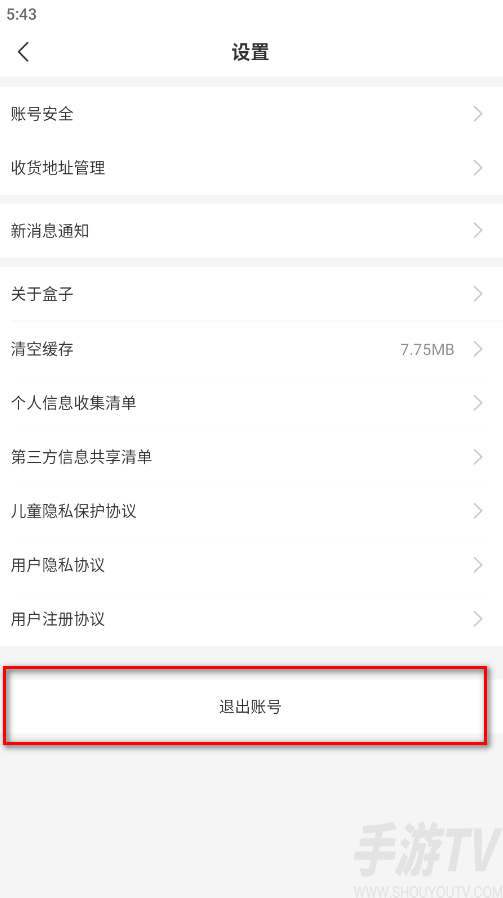The width and height of the screenshot is (503, 898).
Task: Tap the chevron beside 关于盒子
Action: tap(478, 294)
